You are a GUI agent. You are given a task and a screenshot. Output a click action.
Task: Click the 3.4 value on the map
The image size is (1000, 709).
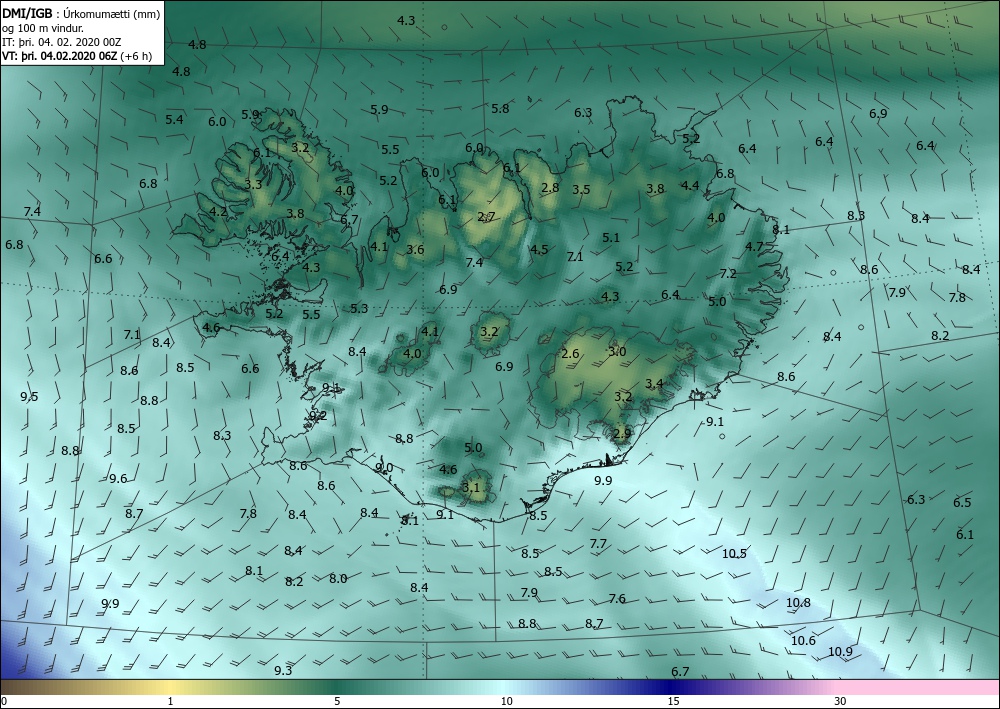pos(654,384)
